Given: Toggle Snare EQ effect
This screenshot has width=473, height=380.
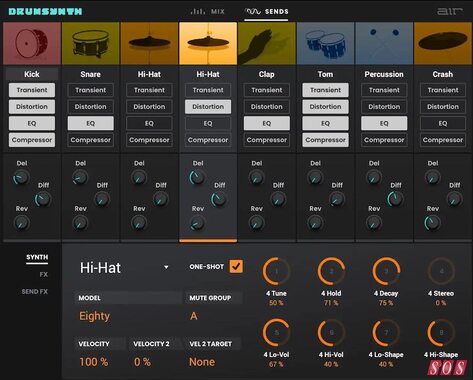Looking at the screenshot, I should point(91,123).
